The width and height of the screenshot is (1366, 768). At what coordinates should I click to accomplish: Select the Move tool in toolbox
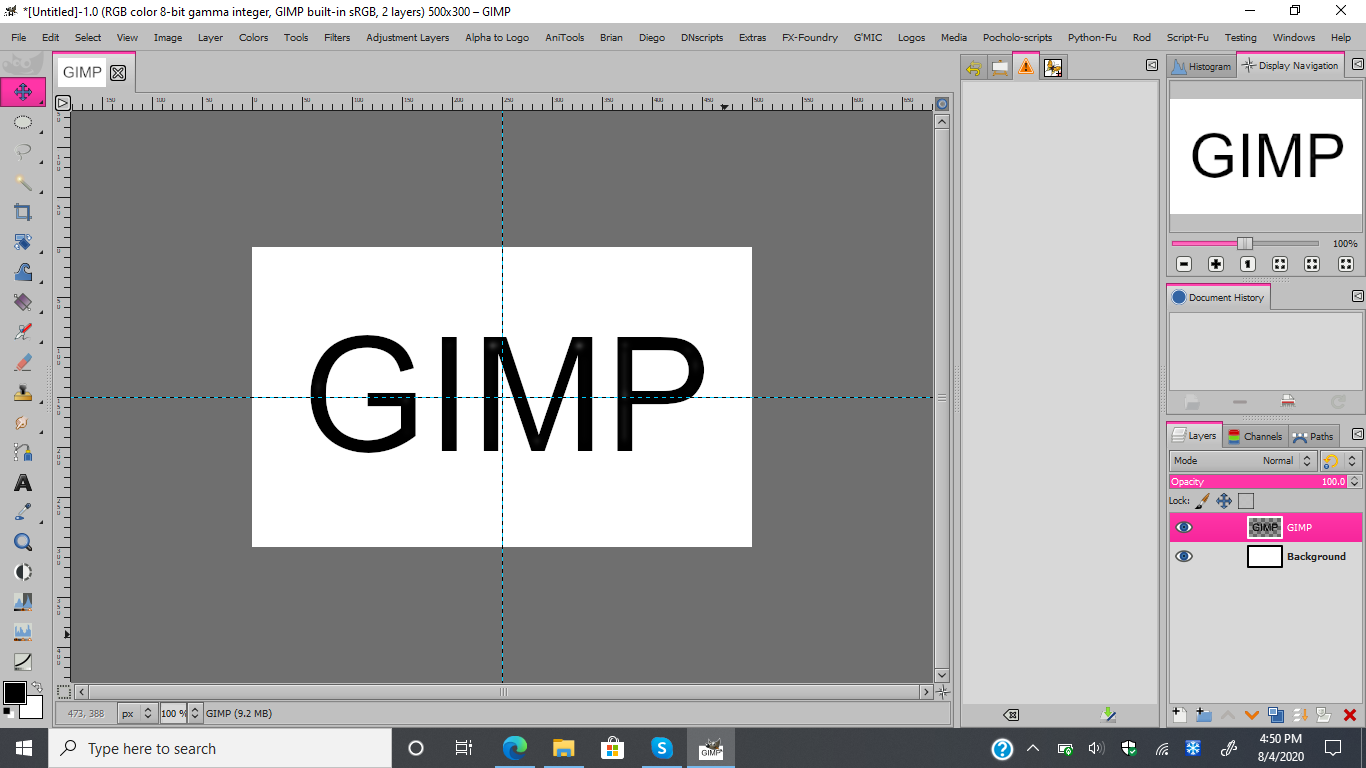22,92
